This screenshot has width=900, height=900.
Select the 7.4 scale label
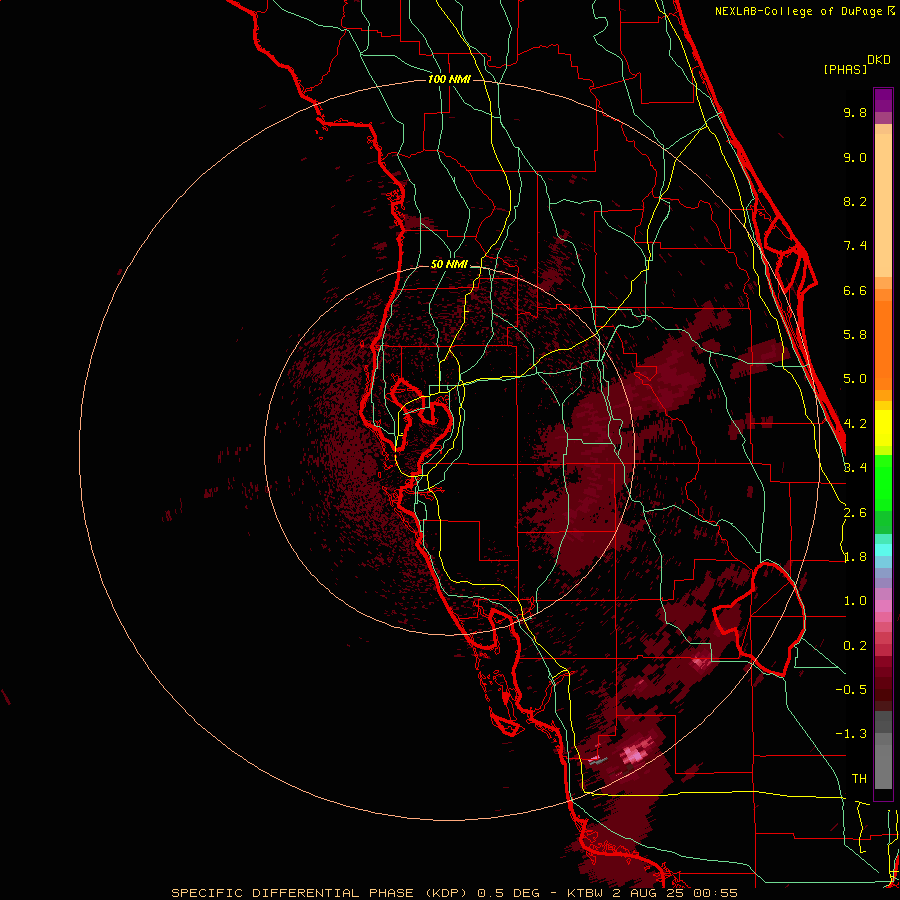pos(855,246)
